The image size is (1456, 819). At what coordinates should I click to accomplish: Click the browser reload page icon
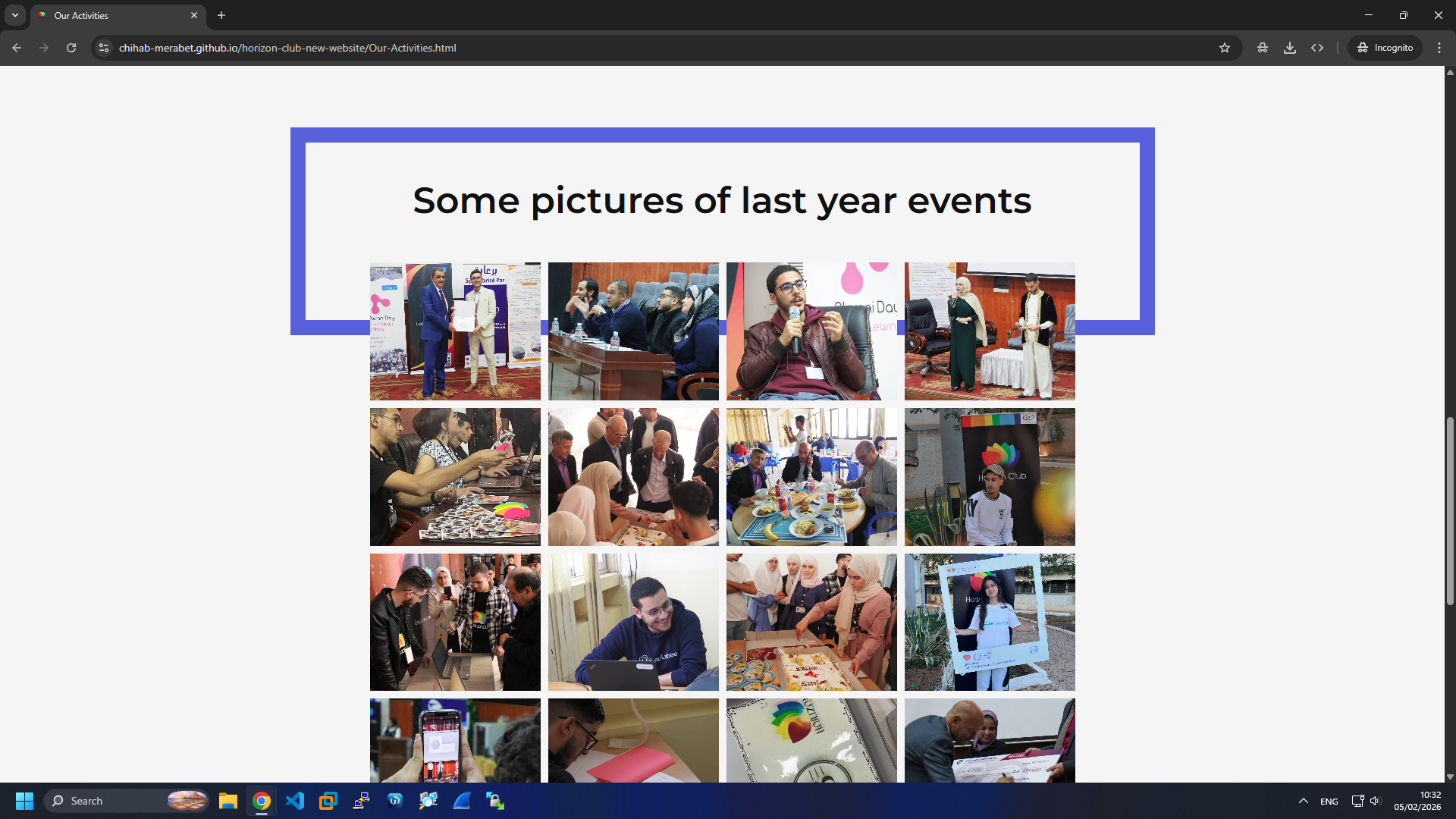71,48
